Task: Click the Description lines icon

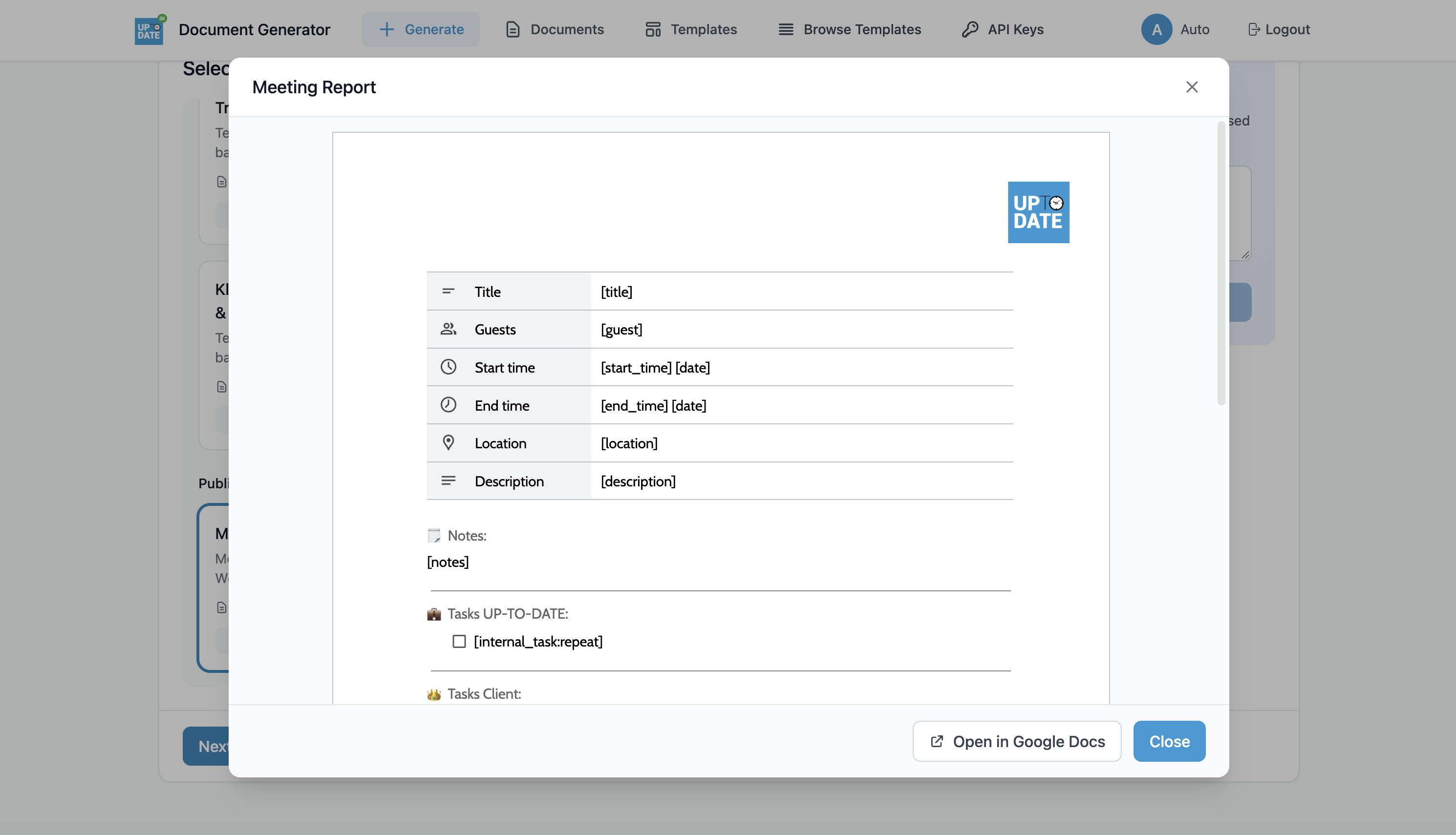Action: click(448, 480)
